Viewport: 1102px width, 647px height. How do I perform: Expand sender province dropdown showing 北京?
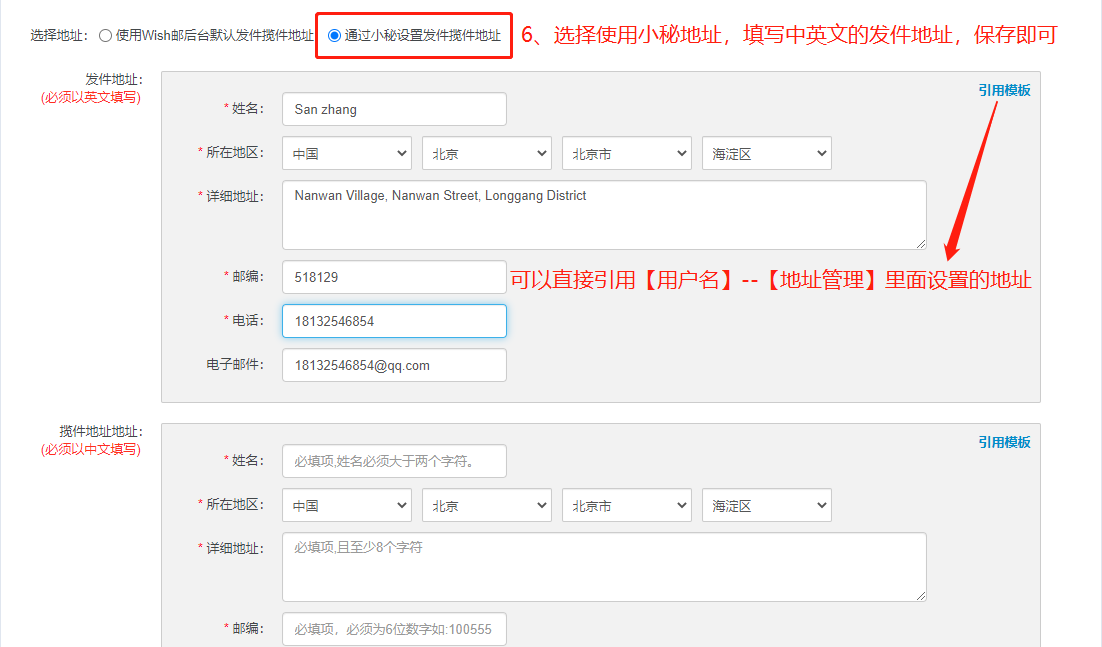coord(486,153)
